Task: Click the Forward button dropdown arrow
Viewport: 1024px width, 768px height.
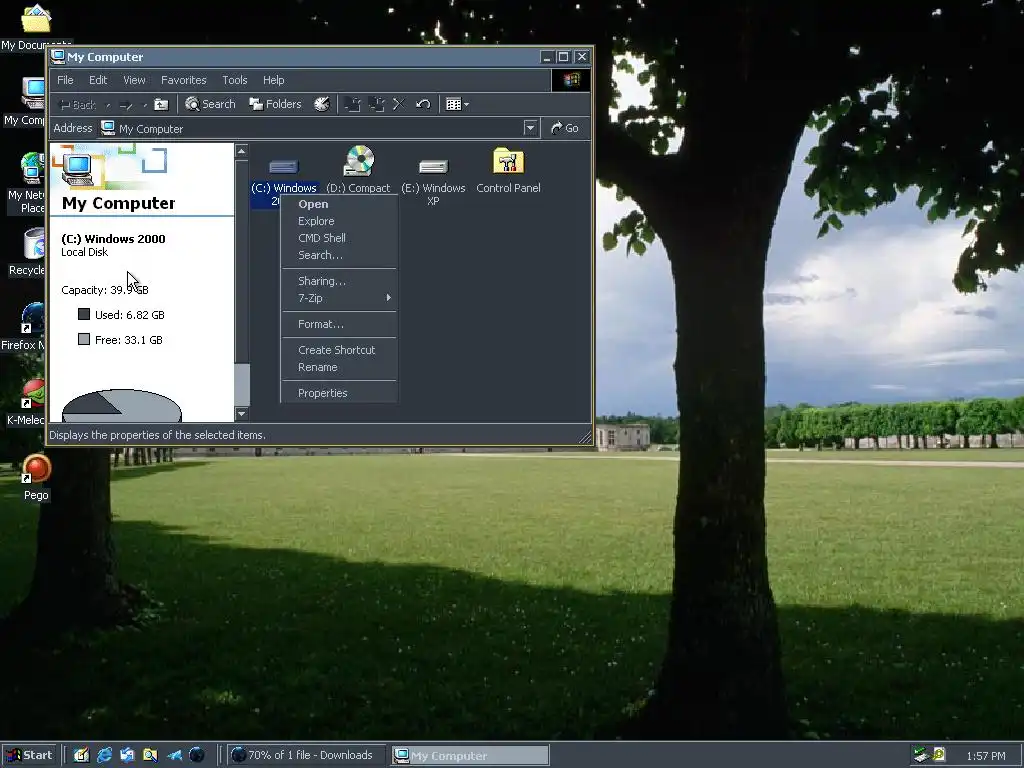Action: coord(144,105)
